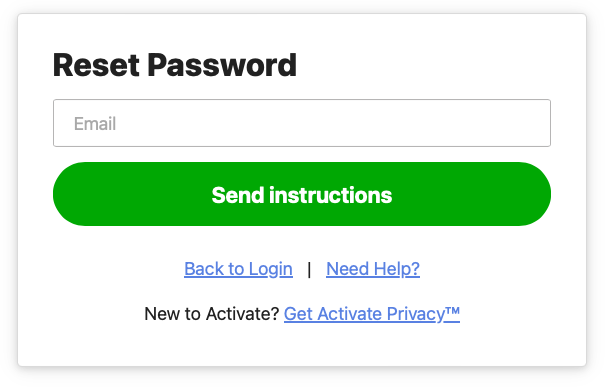
Task: Click the word Login in Back to Login
Action: pos(271,269)
